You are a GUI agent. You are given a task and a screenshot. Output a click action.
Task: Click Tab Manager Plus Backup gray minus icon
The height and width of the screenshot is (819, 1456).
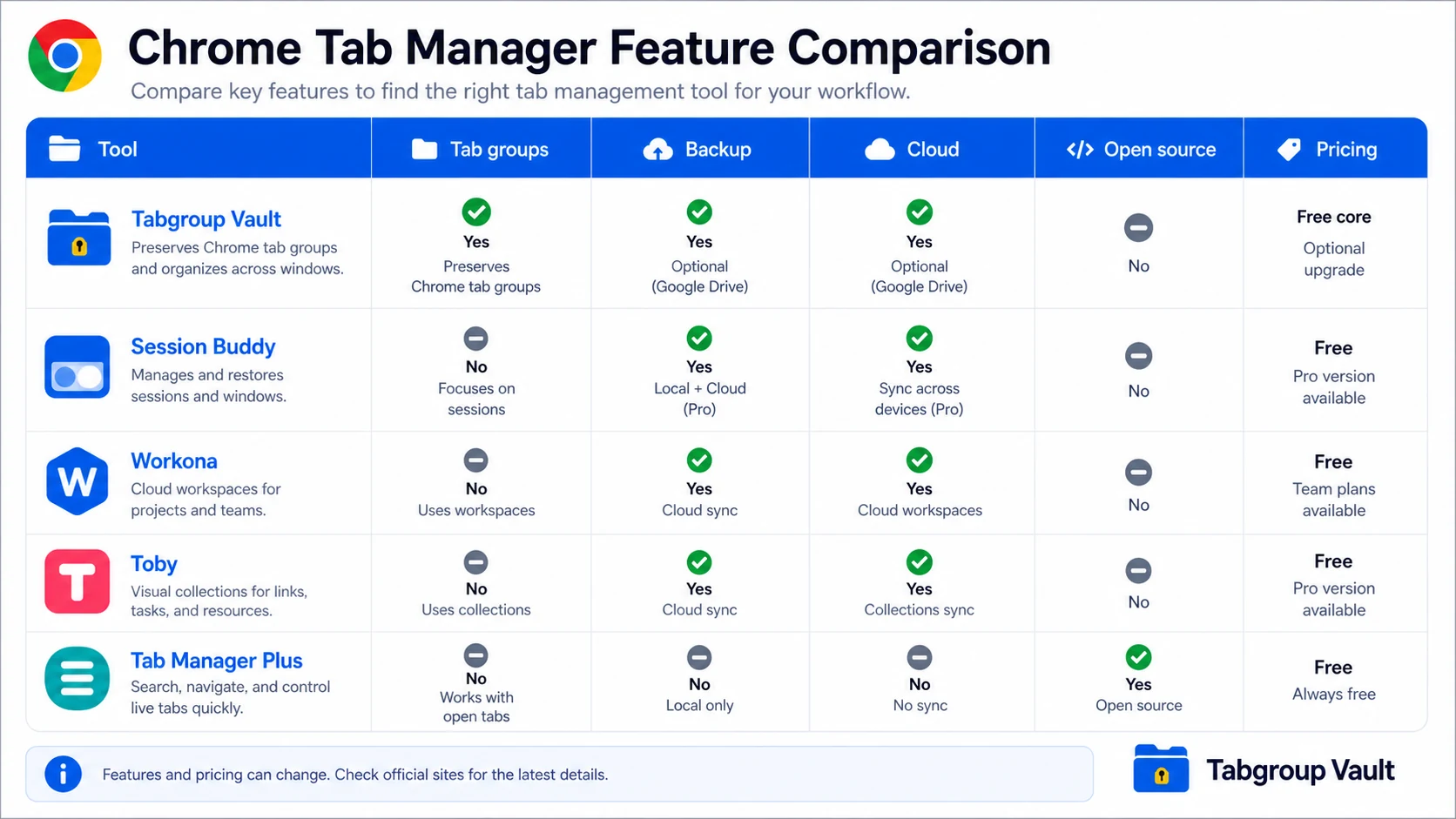[699, 658]
